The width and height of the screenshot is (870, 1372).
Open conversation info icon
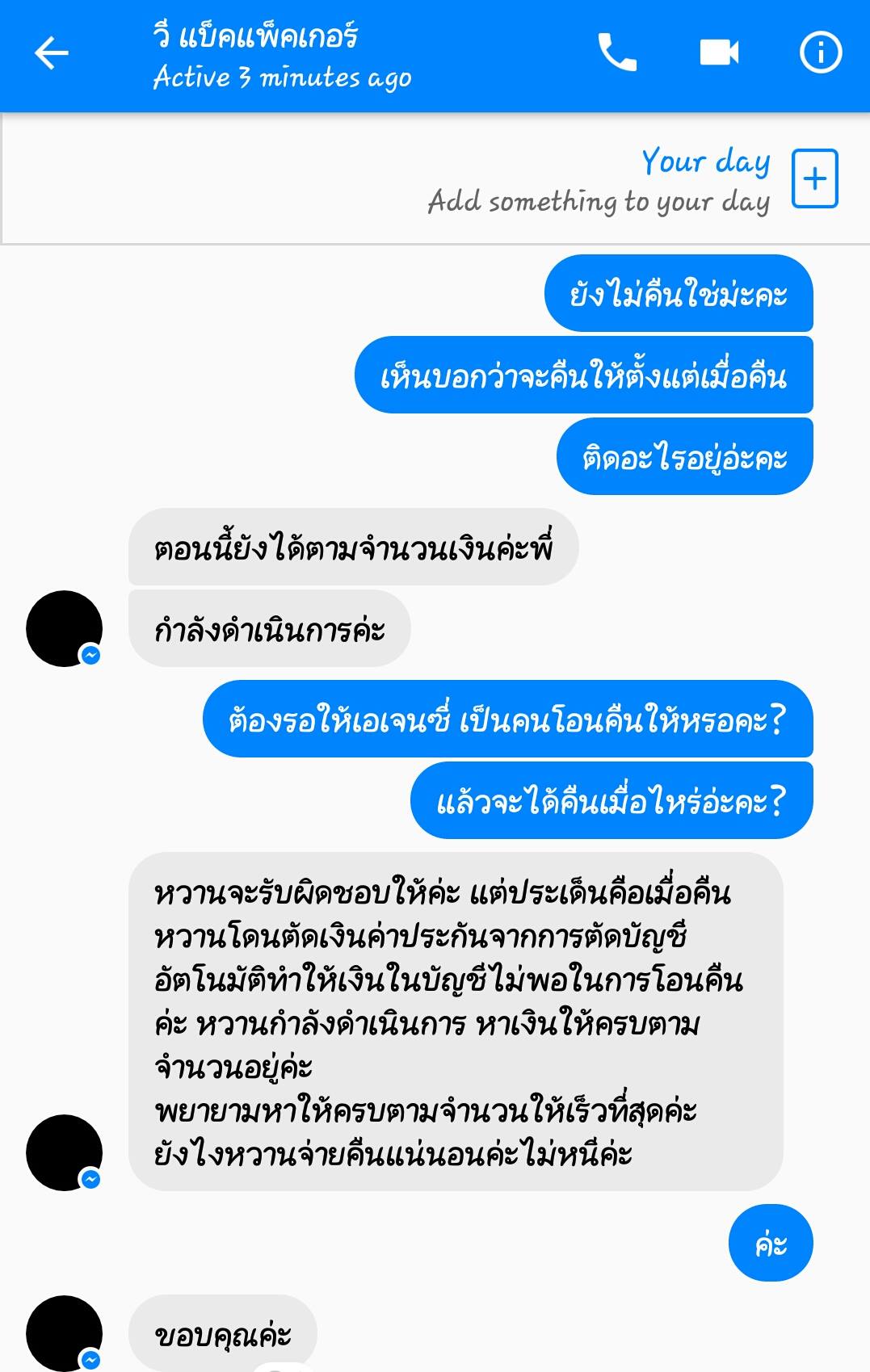pos(821,53)
